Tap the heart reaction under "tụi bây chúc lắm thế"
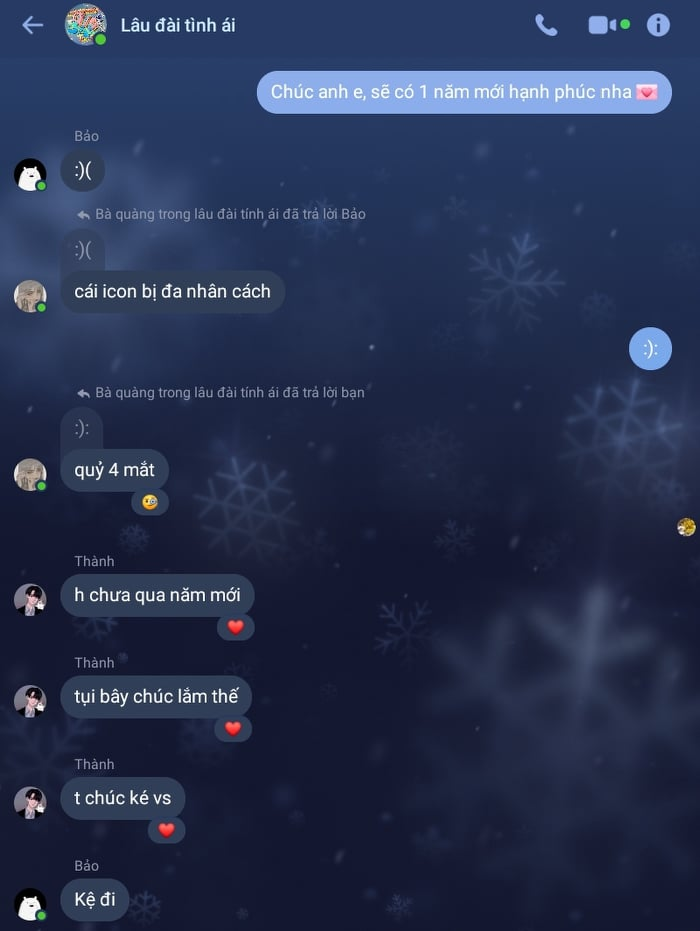Screen dimensions: 700x931 233,729
